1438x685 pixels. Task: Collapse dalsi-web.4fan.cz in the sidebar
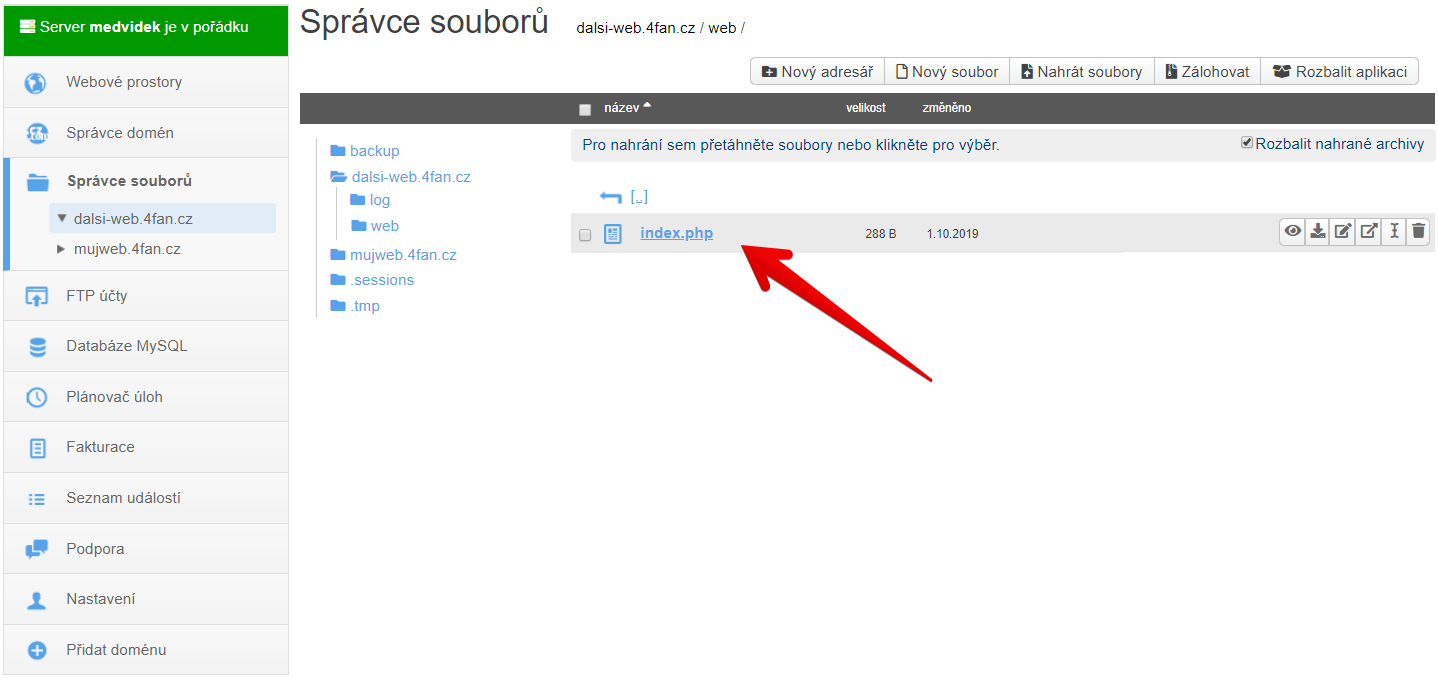[62, 218]
